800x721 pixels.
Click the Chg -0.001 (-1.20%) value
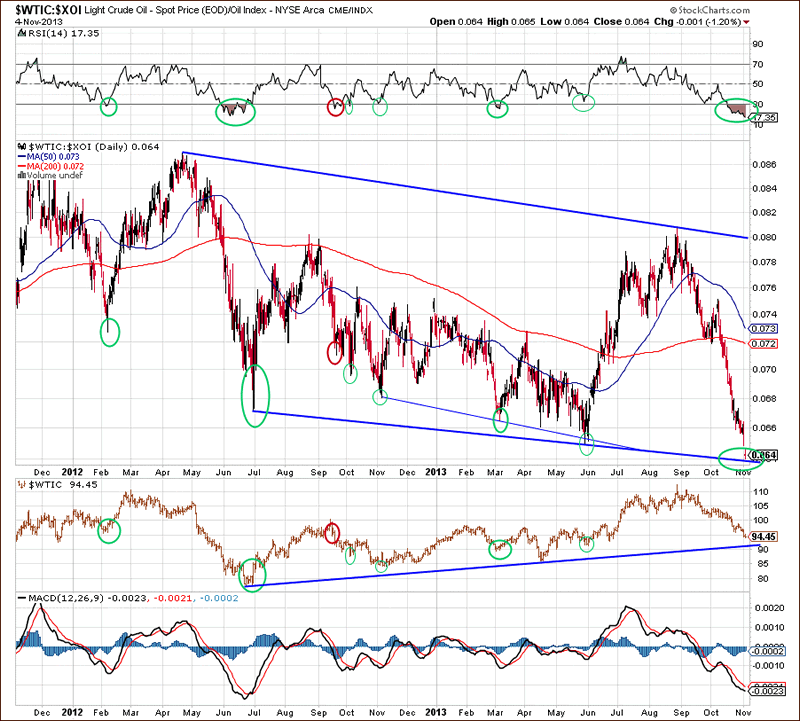[x=697, y=22]
